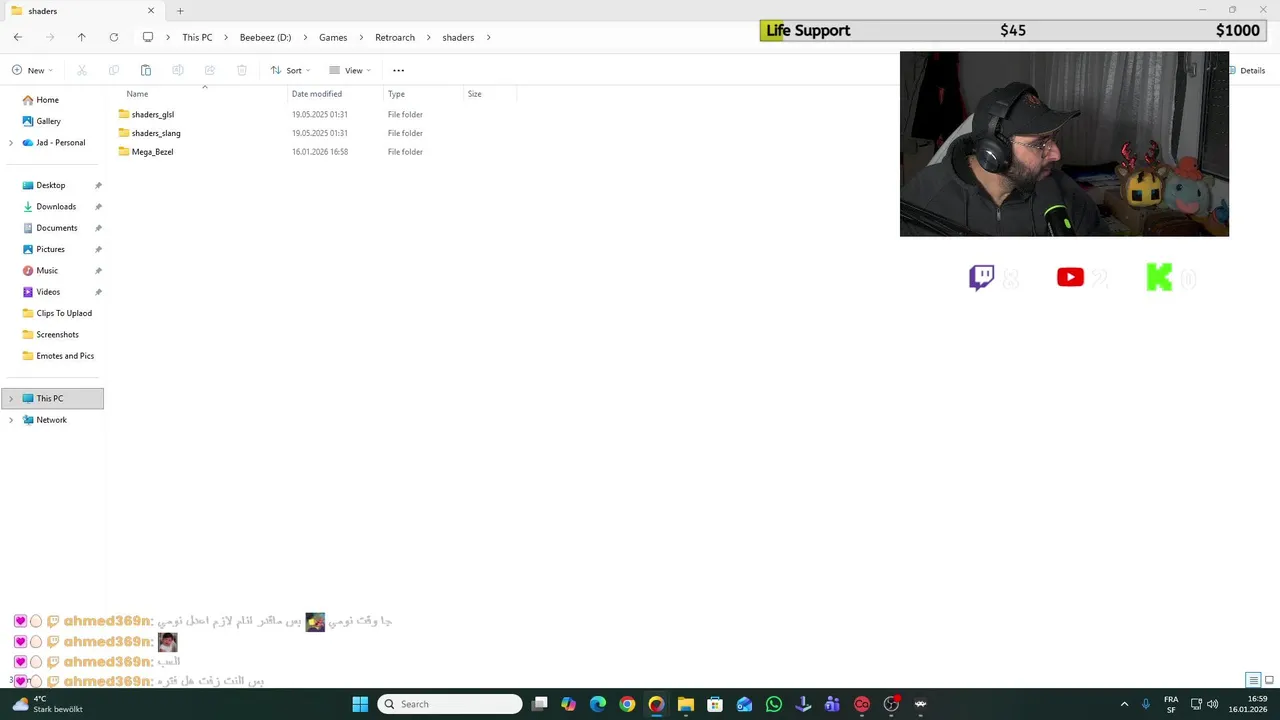Screen dimensions: 1280x720
Task: Open the Sort options dropdown
Action: (290, 70)
